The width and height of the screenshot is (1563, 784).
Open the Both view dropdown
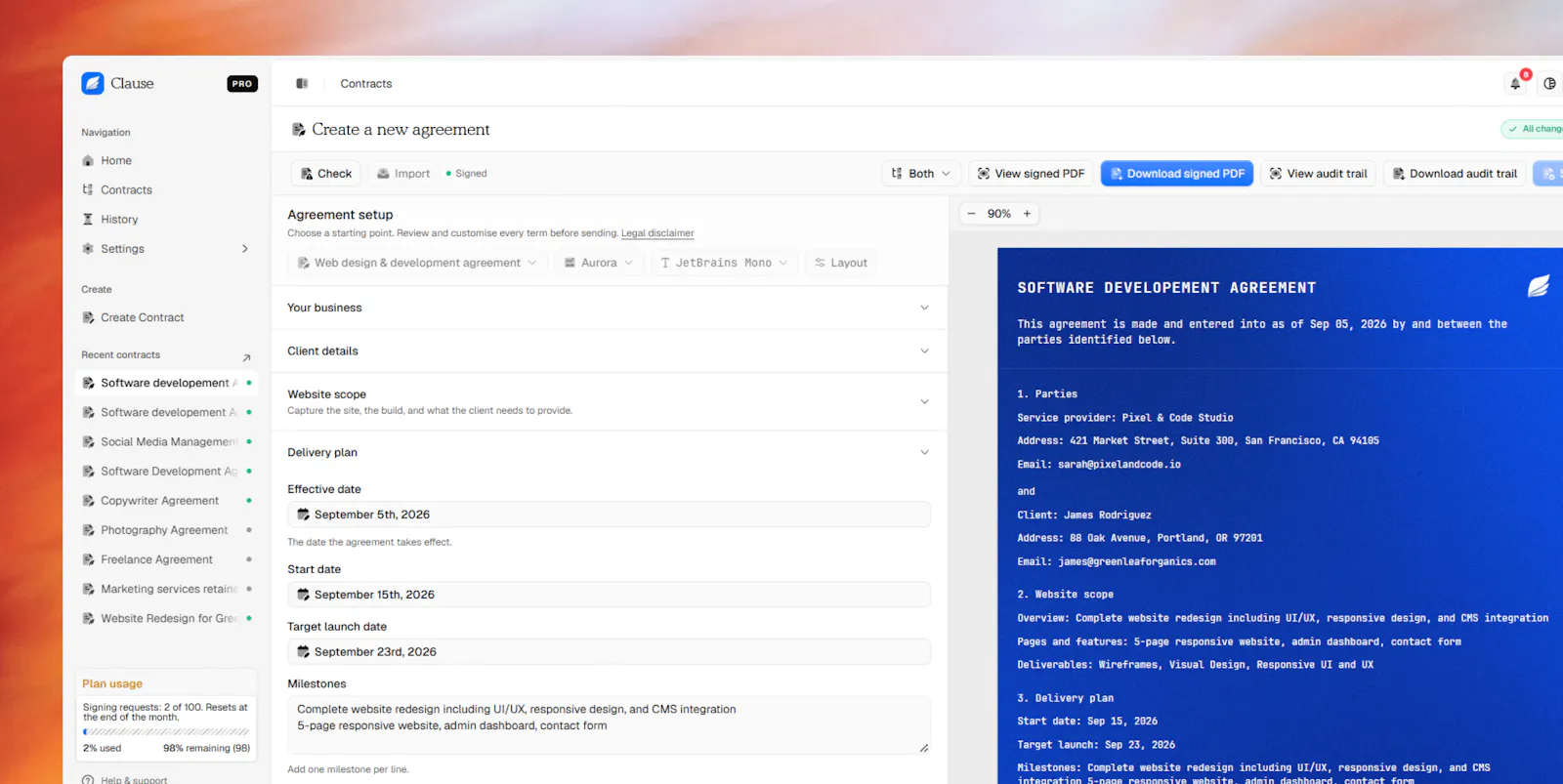coord(921,174)
